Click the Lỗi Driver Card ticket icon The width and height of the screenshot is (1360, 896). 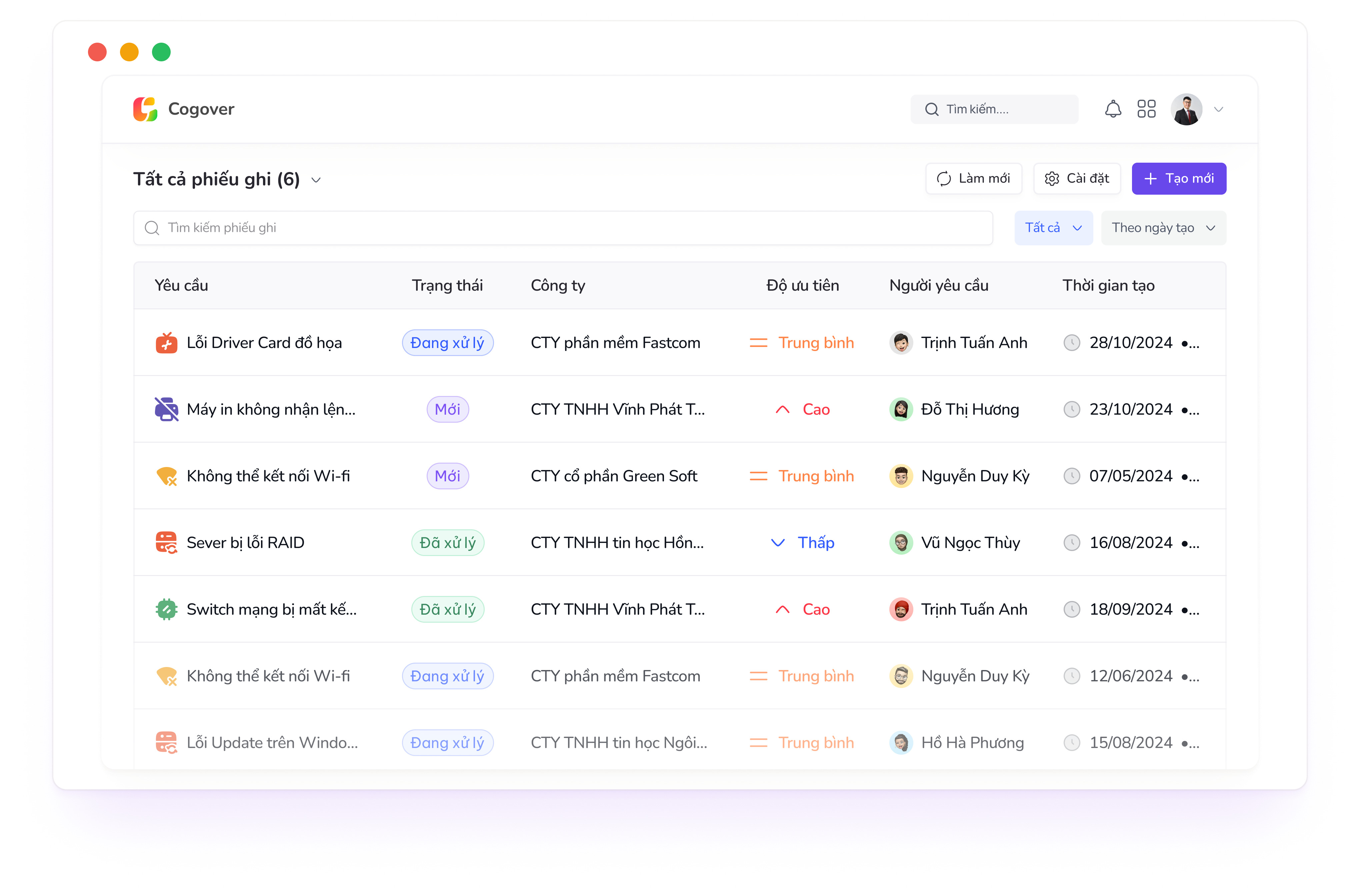click(x=166, y=343)
